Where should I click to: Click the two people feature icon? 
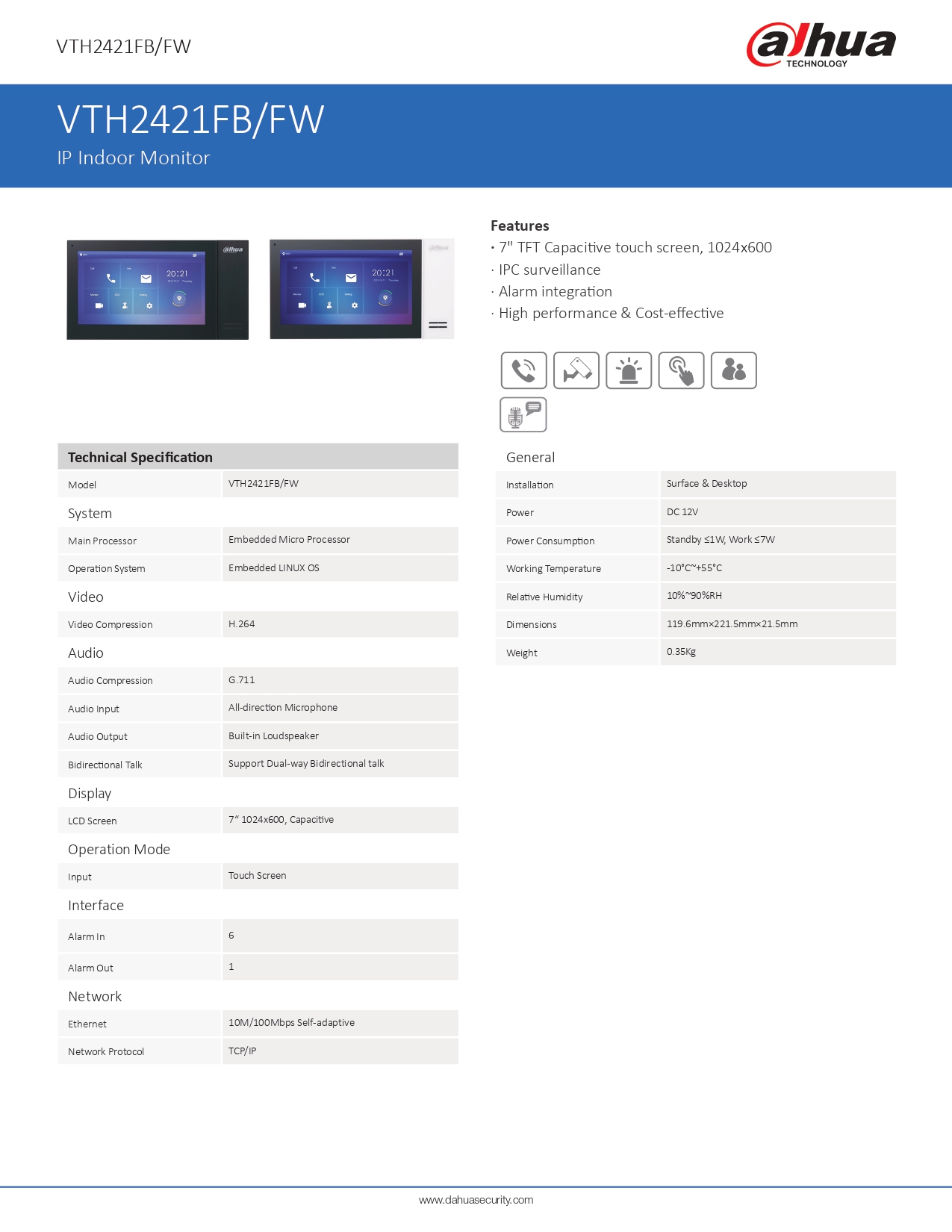(x=733, y=370)
